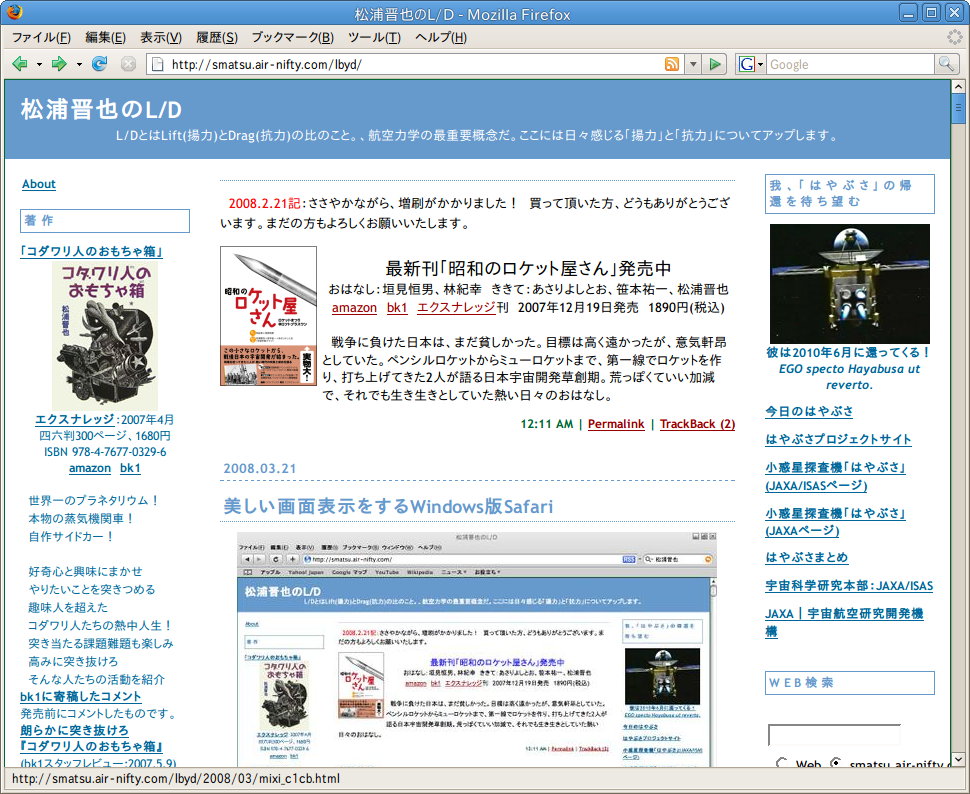Screen dimensions: 970x794
Task: Expand the address bar URL history dropdown
Action: [x=693, y=64]
